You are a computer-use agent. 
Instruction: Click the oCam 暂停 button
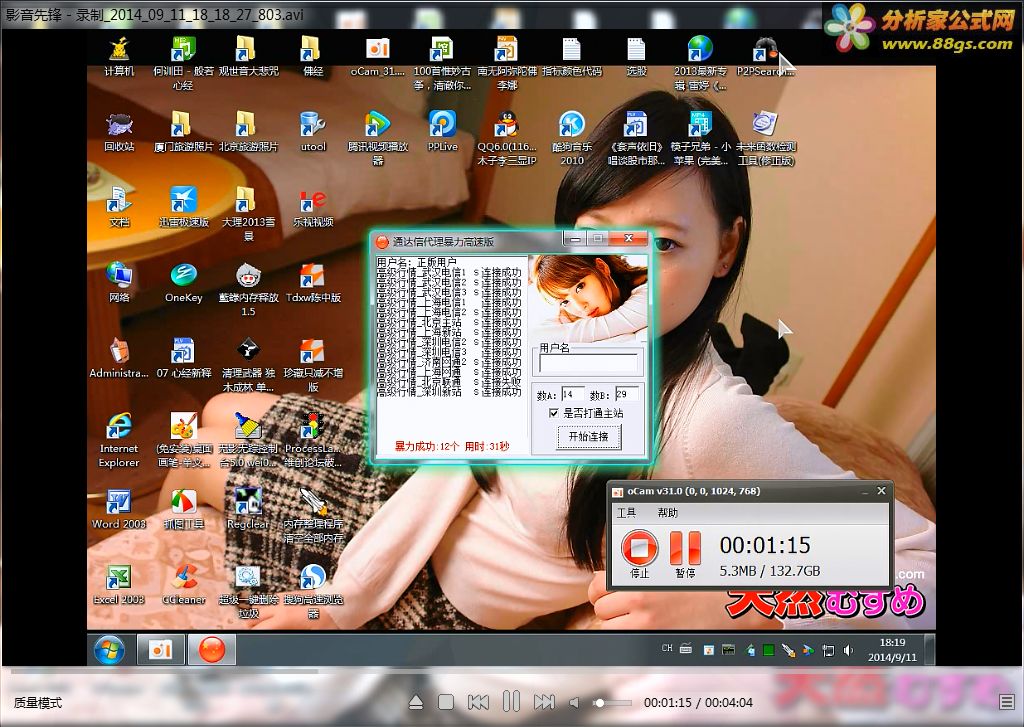point(685,554)
